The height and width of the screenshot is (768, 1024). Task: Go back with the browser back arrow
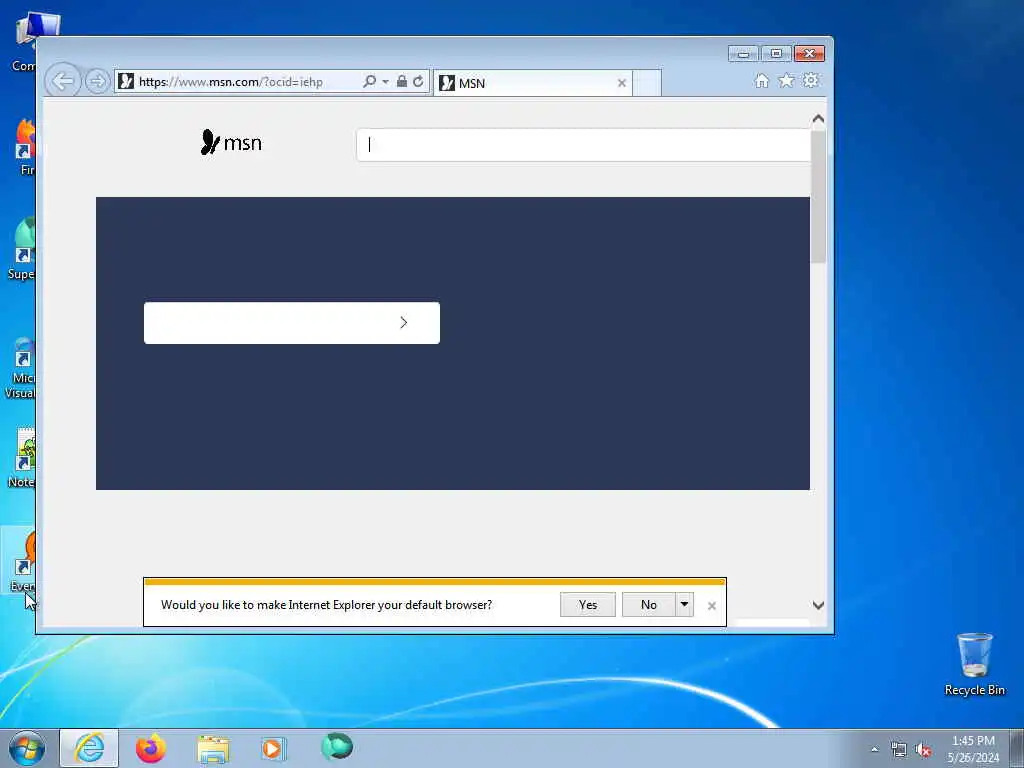point(63,82)
